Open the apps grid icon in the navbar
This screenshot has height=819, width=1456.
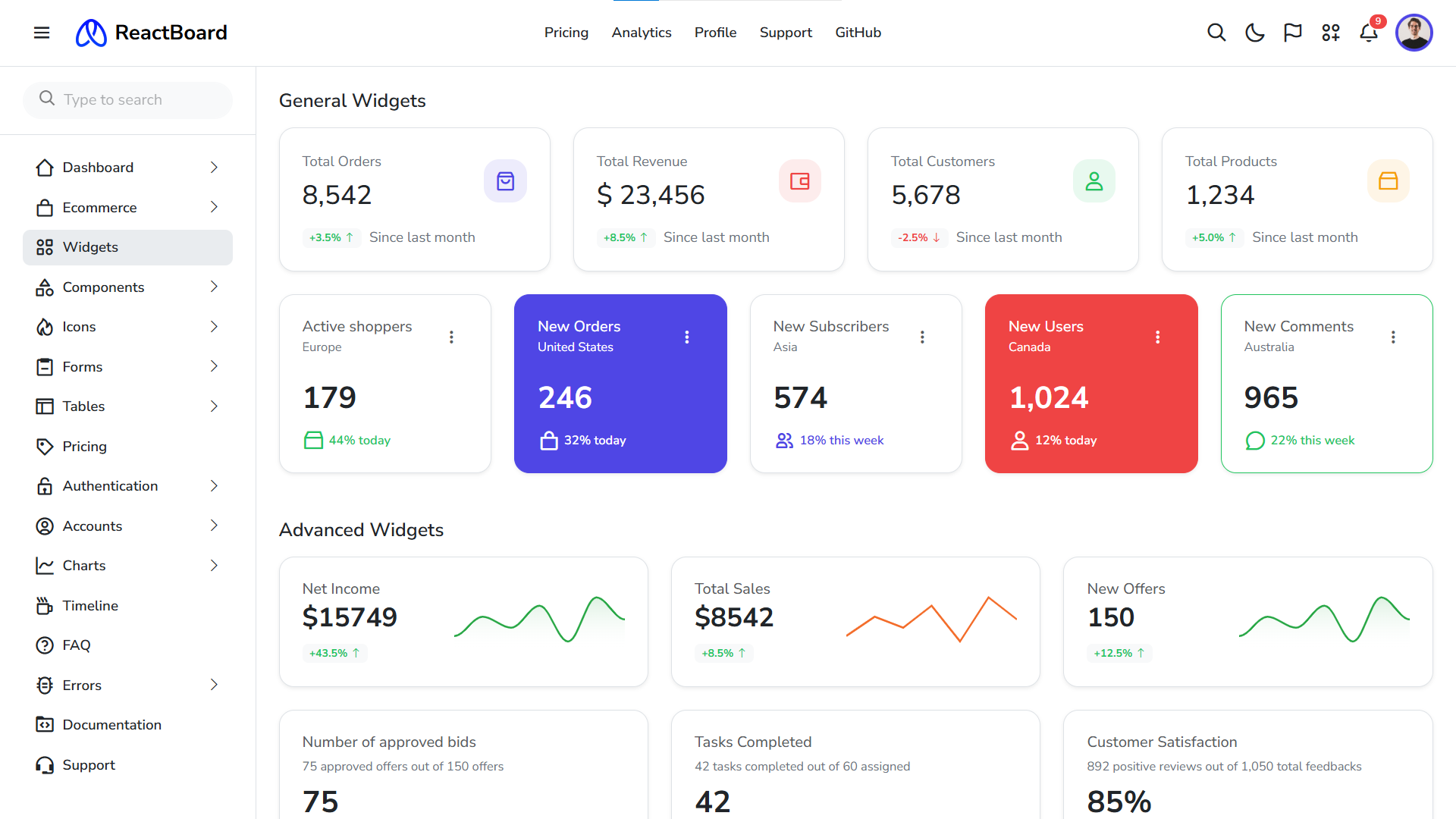pos(1331,33)
